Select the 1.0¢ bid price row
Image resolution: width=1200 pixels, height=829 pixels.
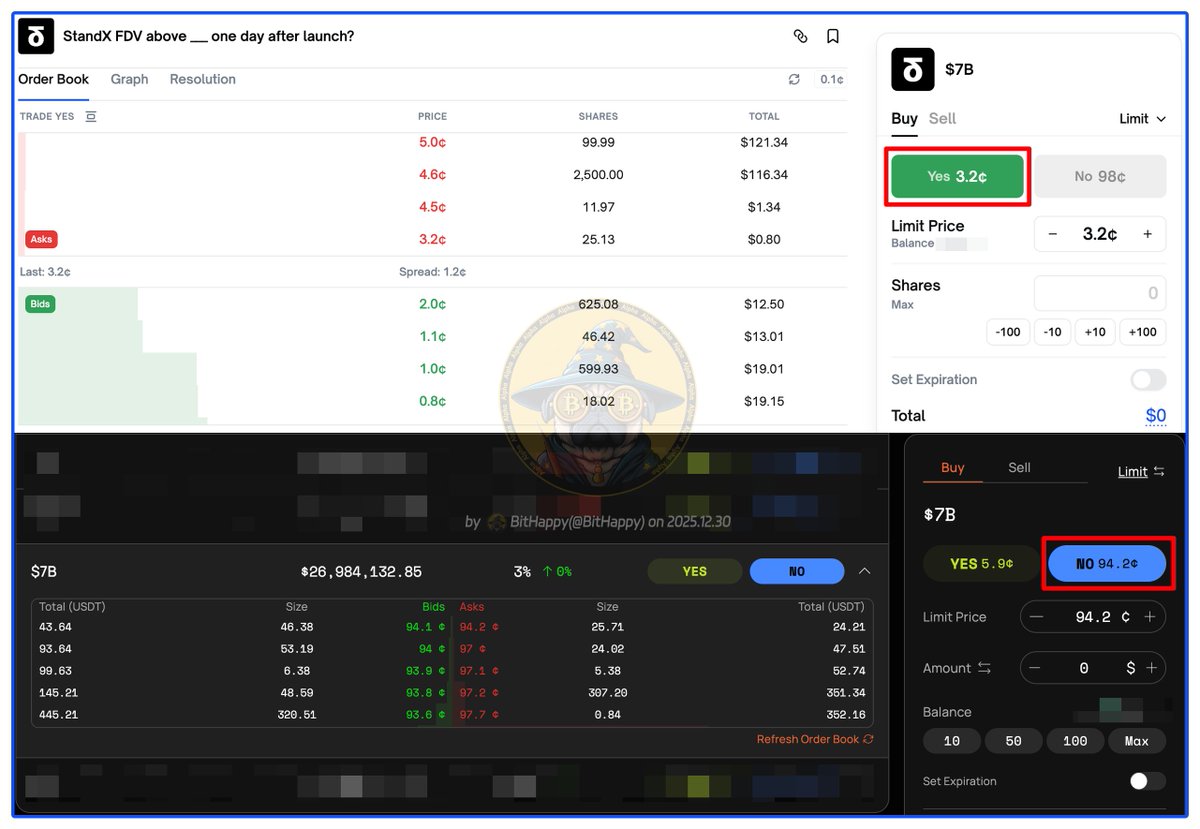click(432, 369)
